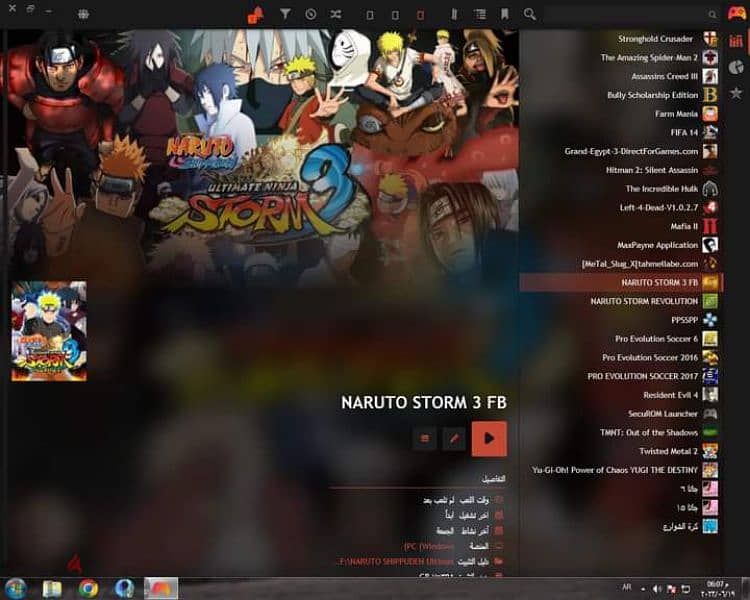Select the Metal Slug X tahmellabe.com entry
The width and height of the screenshot is (750, 600).
[x=621, y=264]
